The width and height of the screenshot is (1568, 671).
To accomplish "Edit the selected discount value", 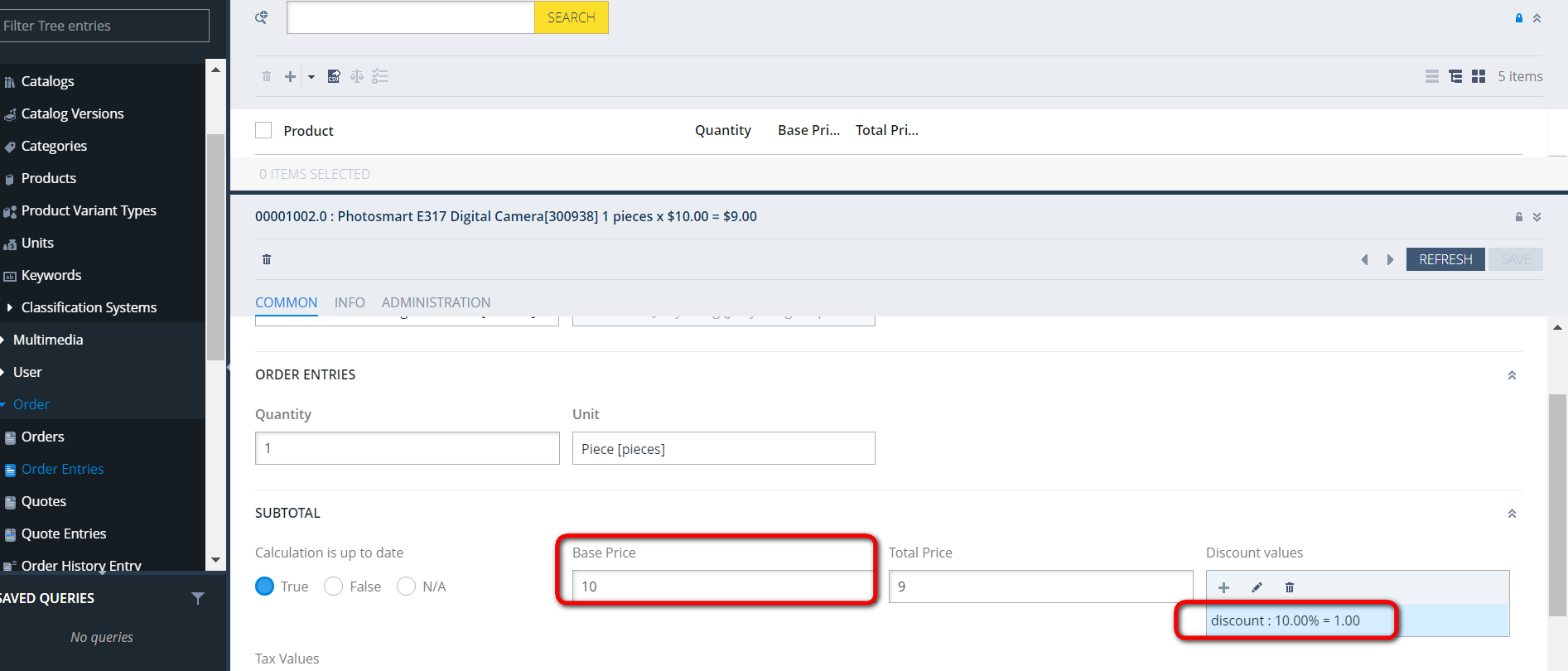I will pos(1257,587).
